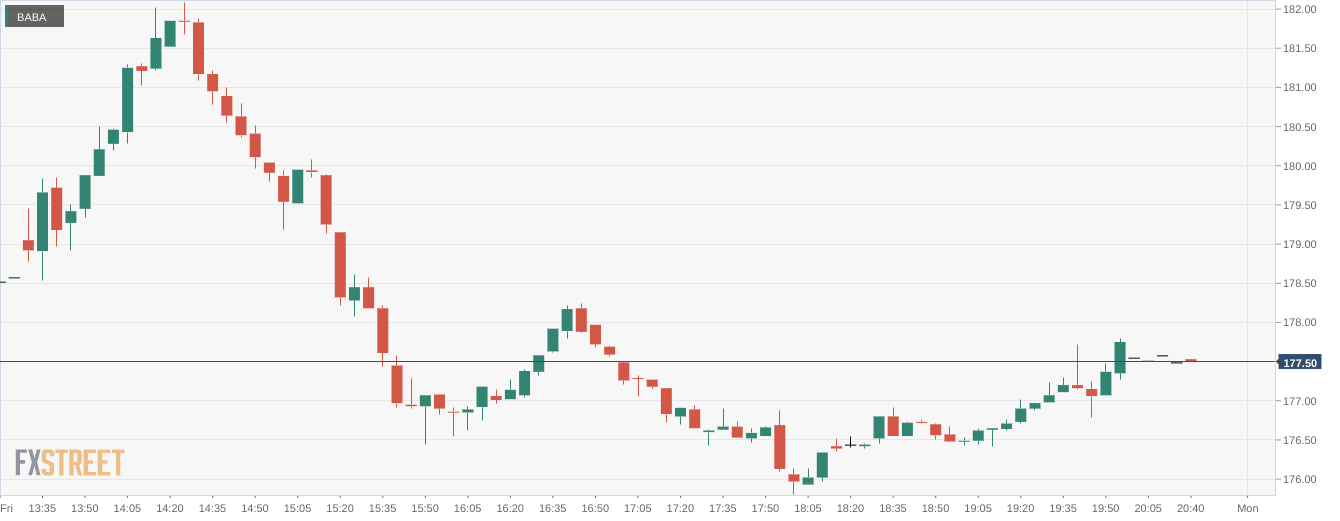Viewport: 1340px width, 521px height.
Task: Select the 16:35 time axis label
Action: pos(552,508)
